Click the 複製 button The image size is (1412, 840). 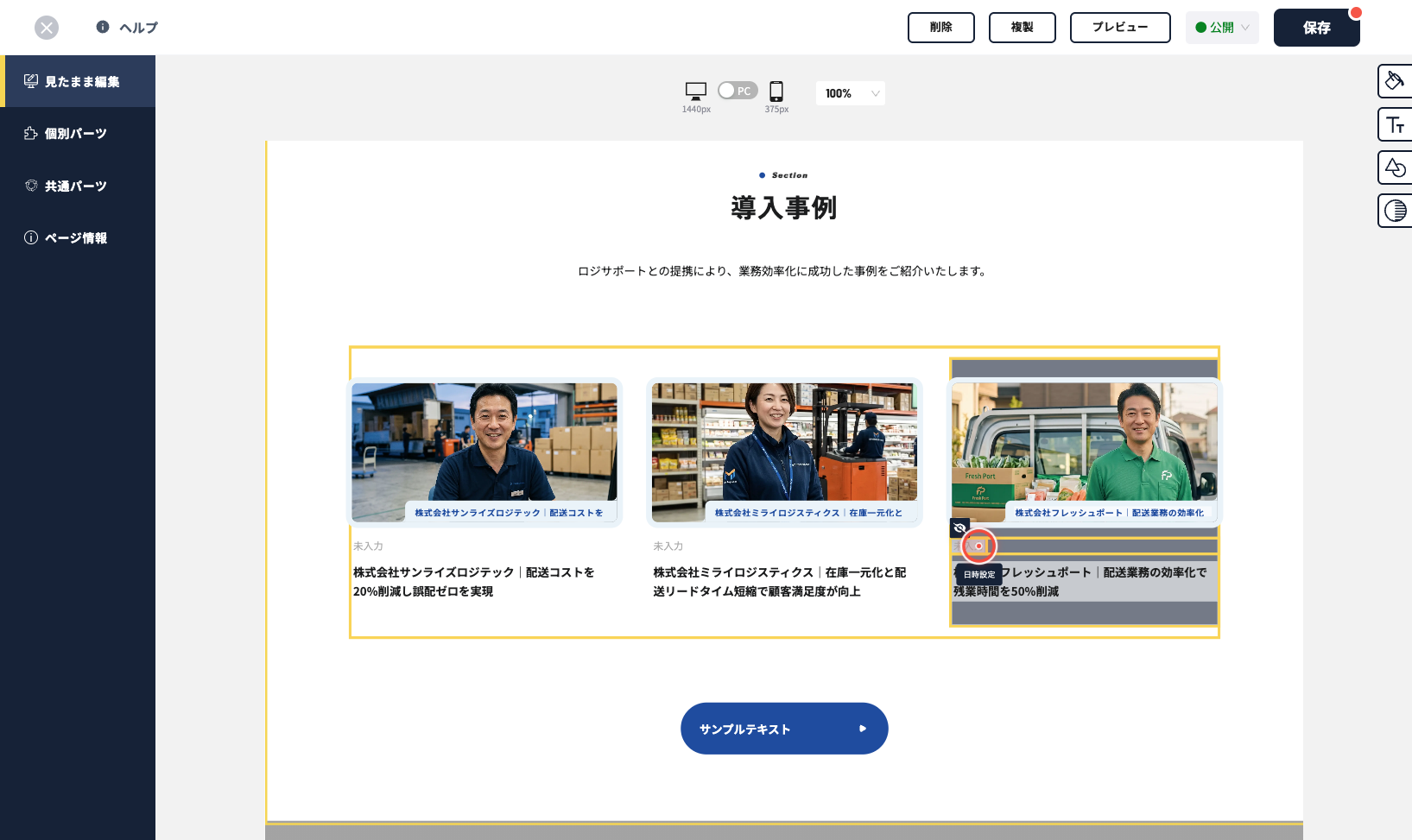pos(1023,28)
